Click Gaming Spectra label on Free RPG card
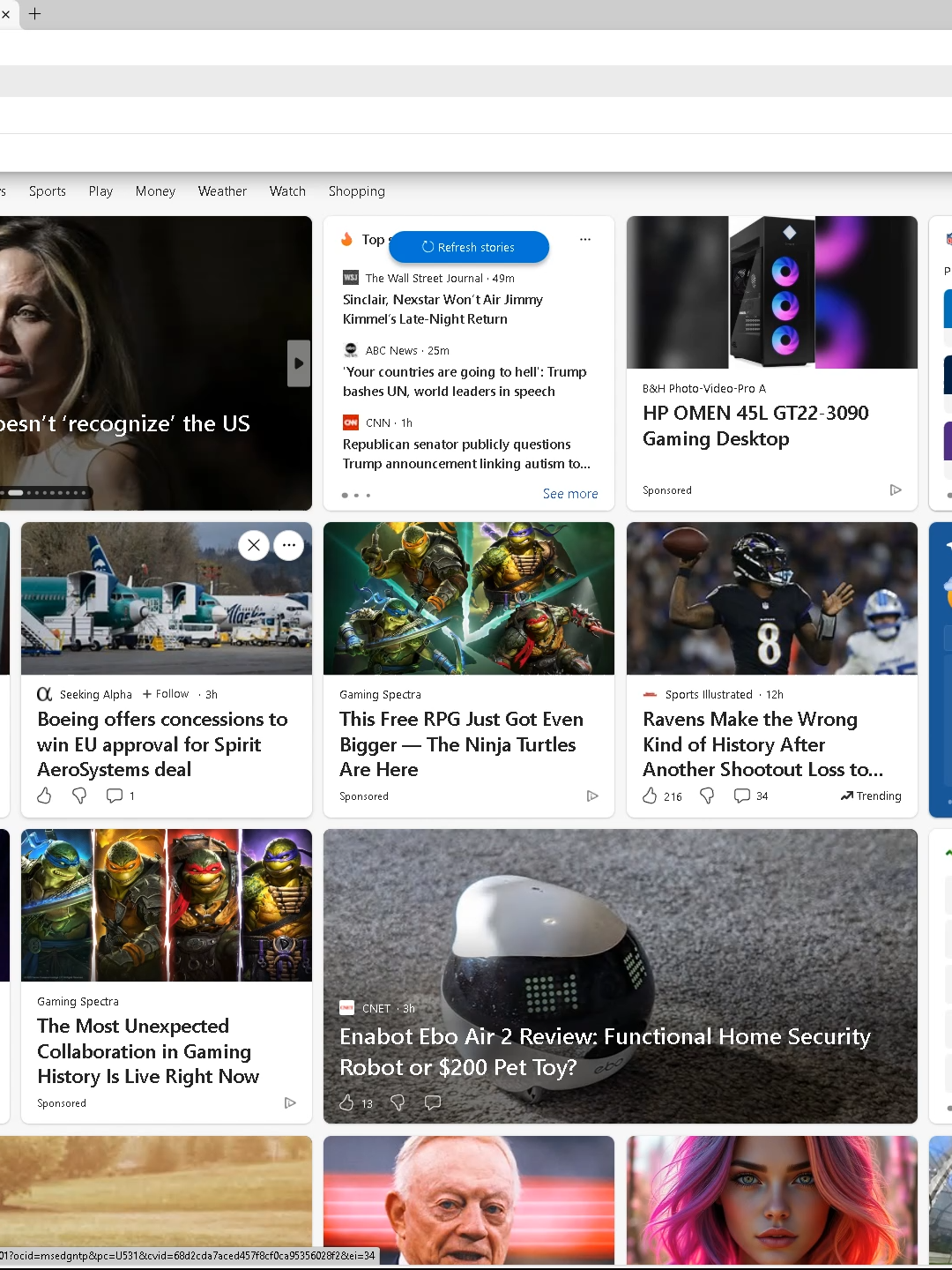The image size is (952, 1270). click(380, 694)
